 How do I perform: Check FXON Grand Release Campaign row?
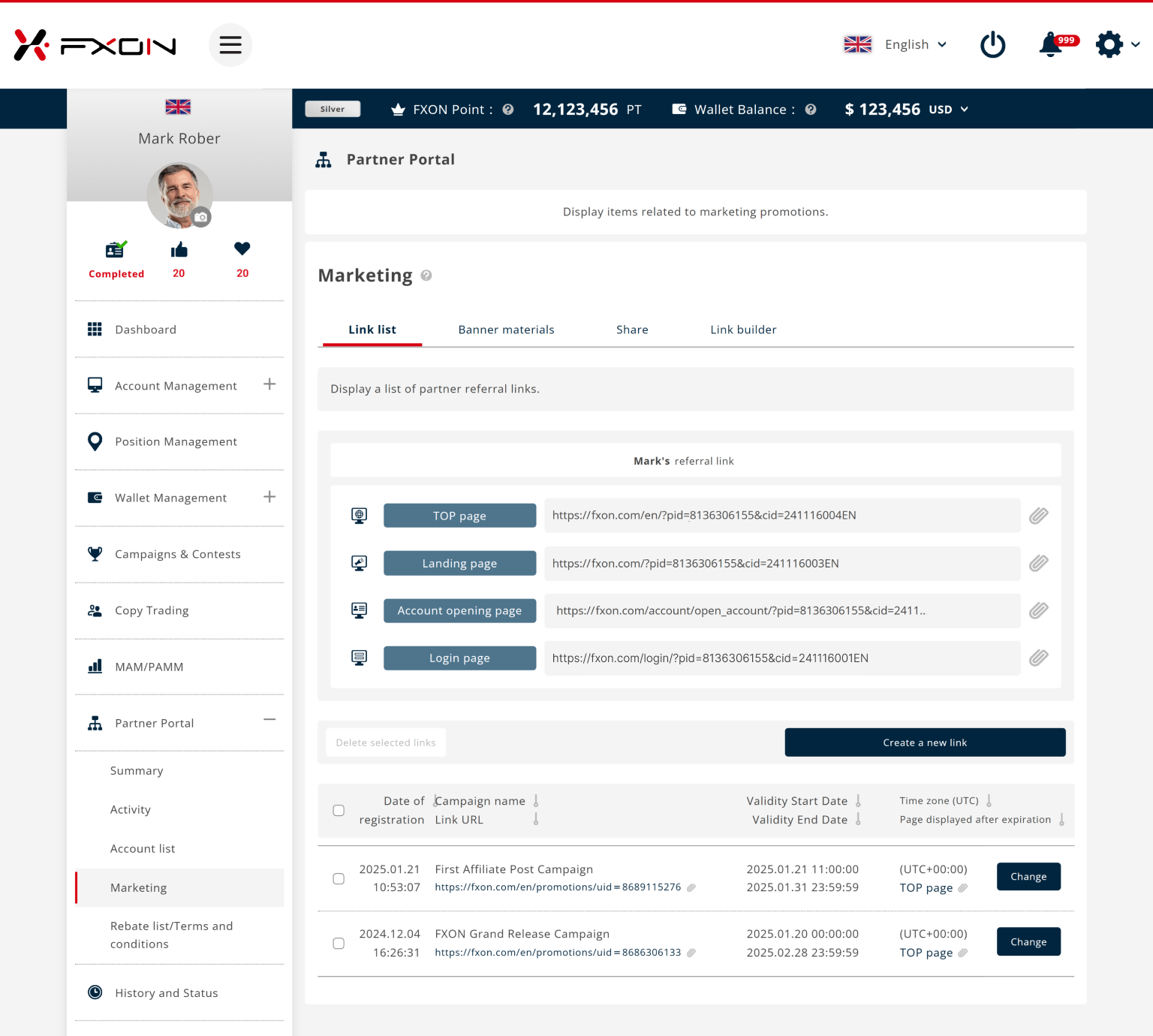point(339,944)
